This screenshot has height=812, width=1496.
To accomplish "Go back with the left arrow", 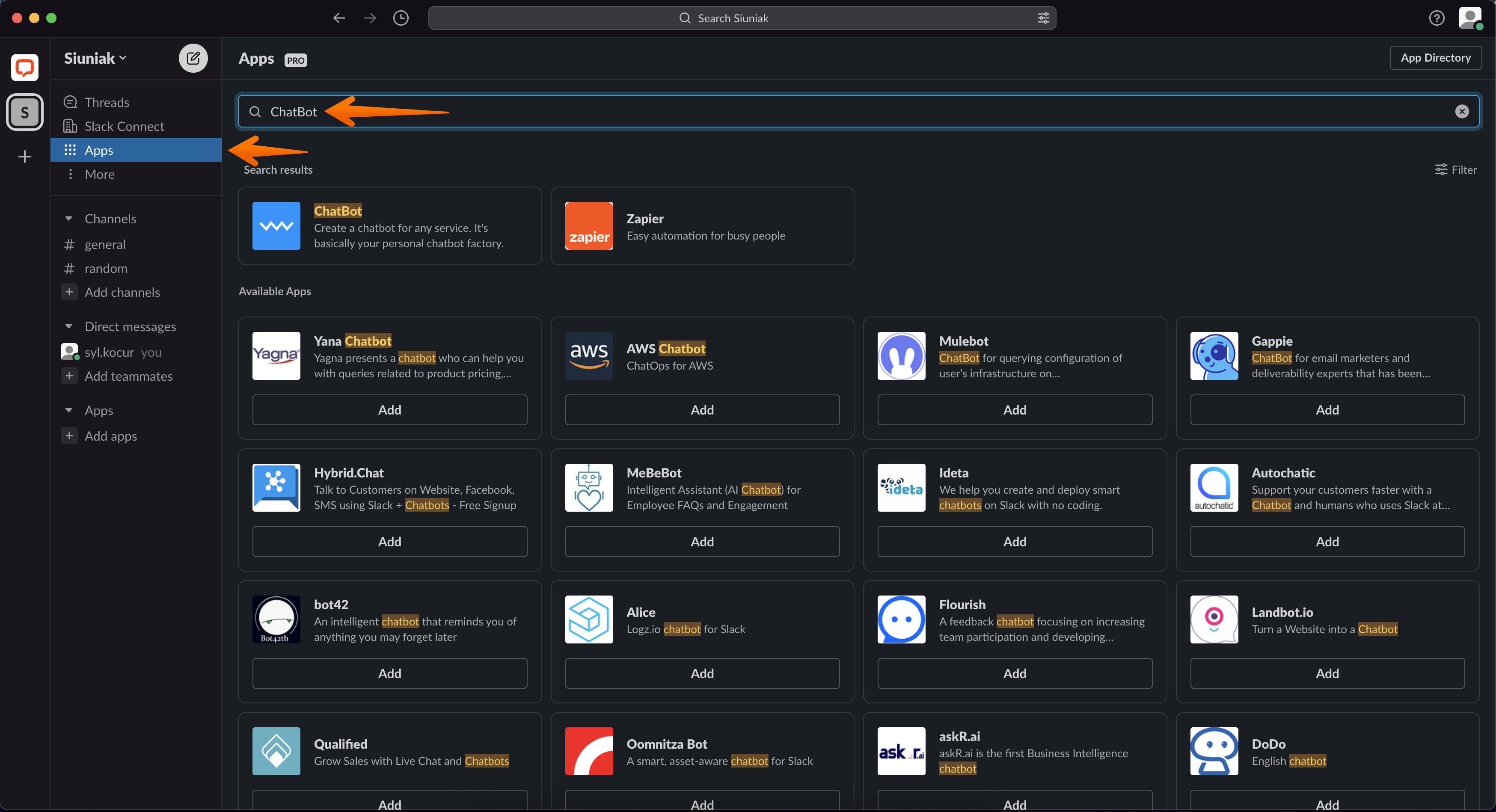I will click(x=339, y=18).
